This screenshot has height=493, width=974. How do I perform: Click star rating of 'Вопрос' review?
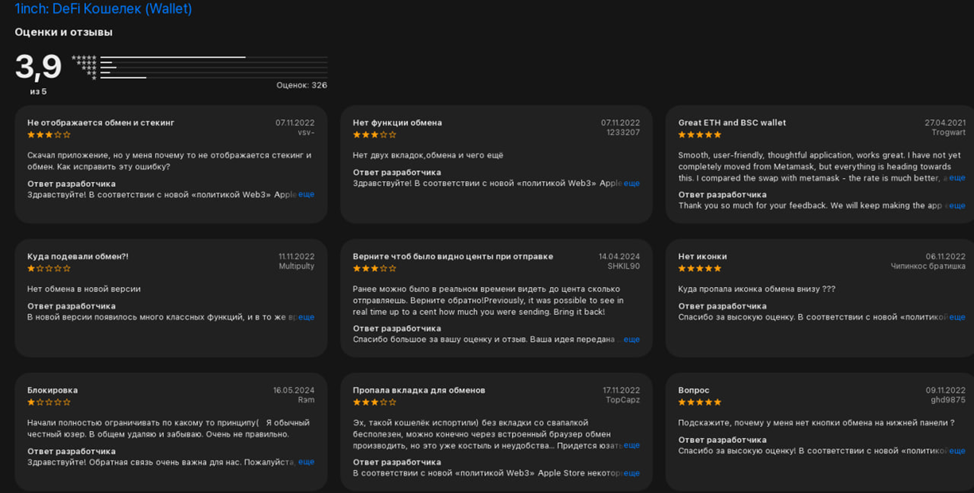[699, 403]
